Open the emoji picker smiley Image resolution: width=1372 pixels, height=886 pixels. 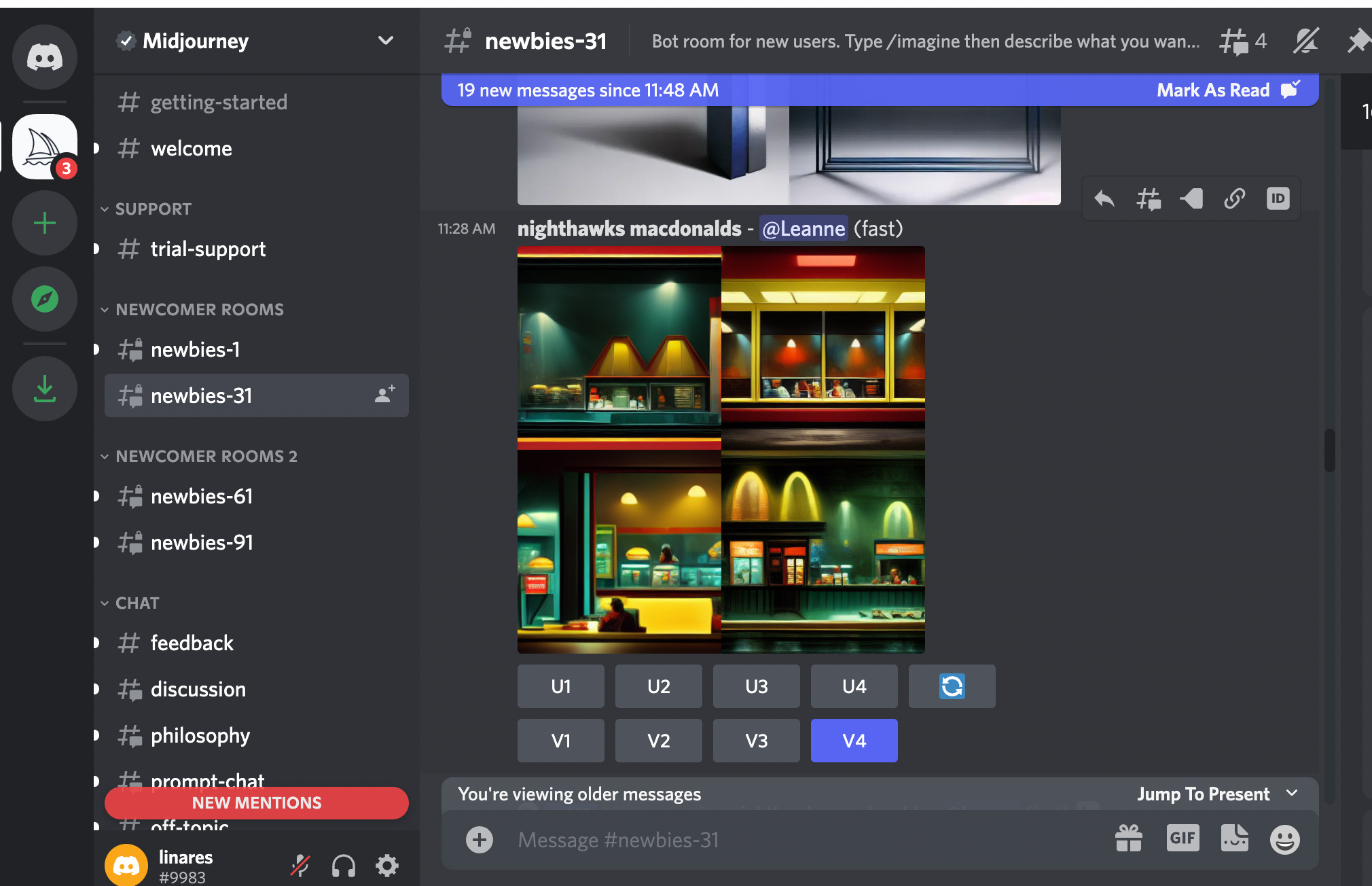click(x=1285, y=840)
